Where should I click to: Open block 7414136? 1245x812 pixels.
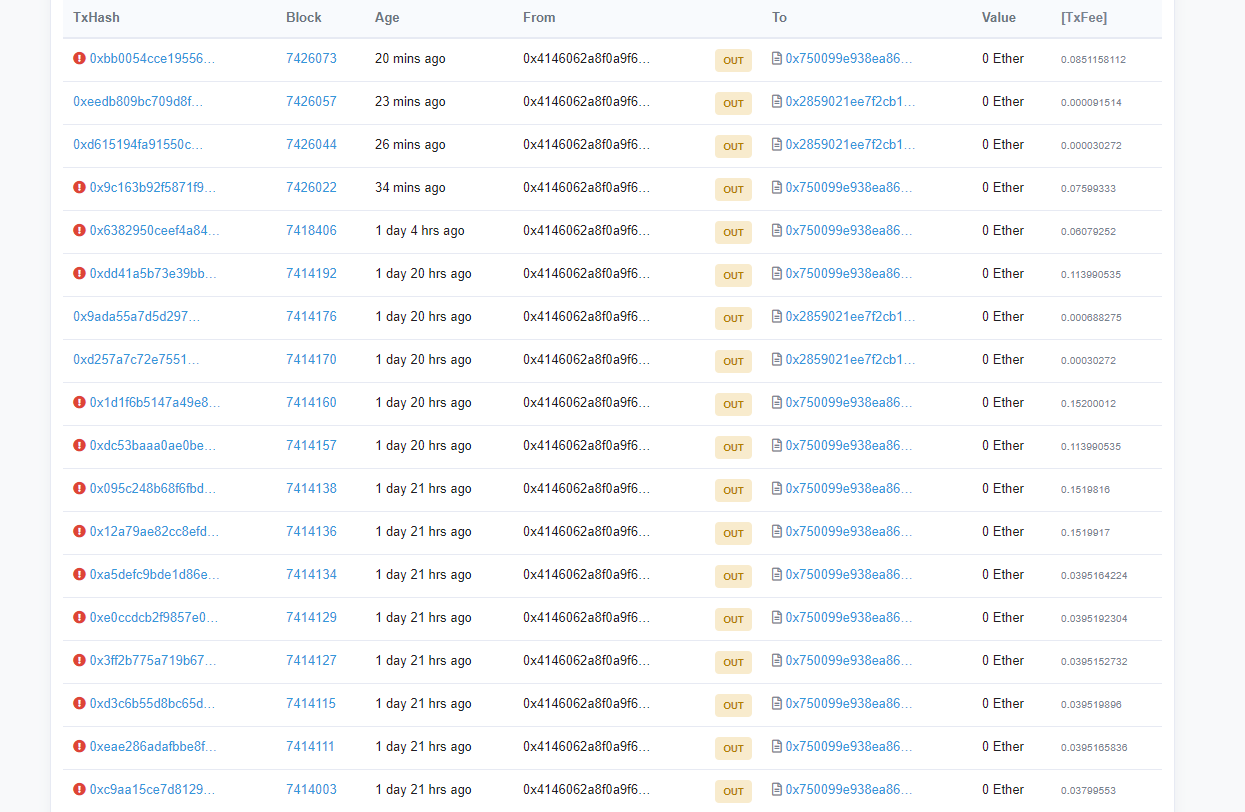coord(311,531)
